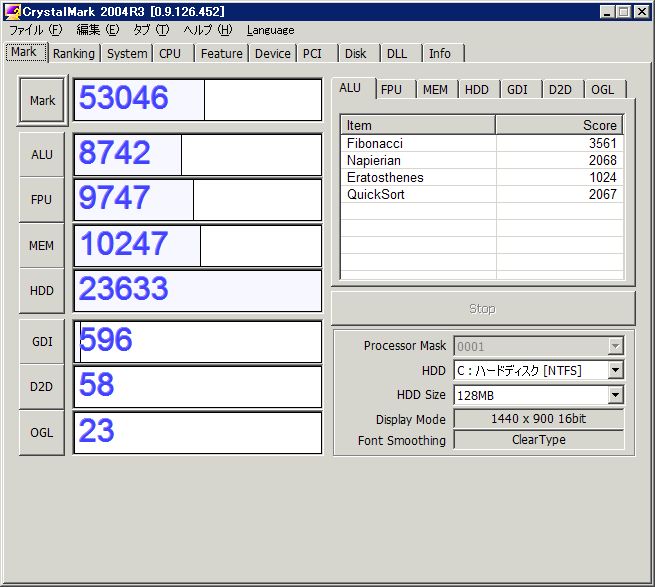Switch to the Feature tab

[221, 53]
